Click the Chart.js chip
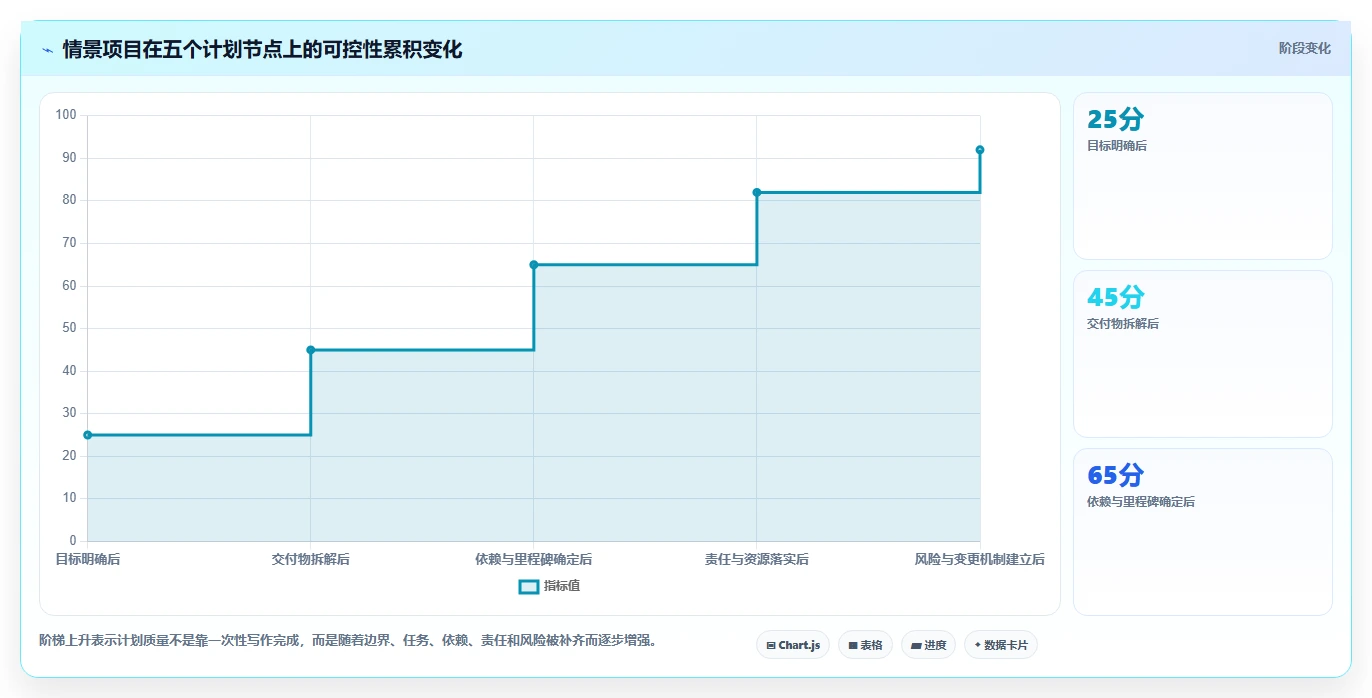This screenshot has width=1372, height=698. 793,645
